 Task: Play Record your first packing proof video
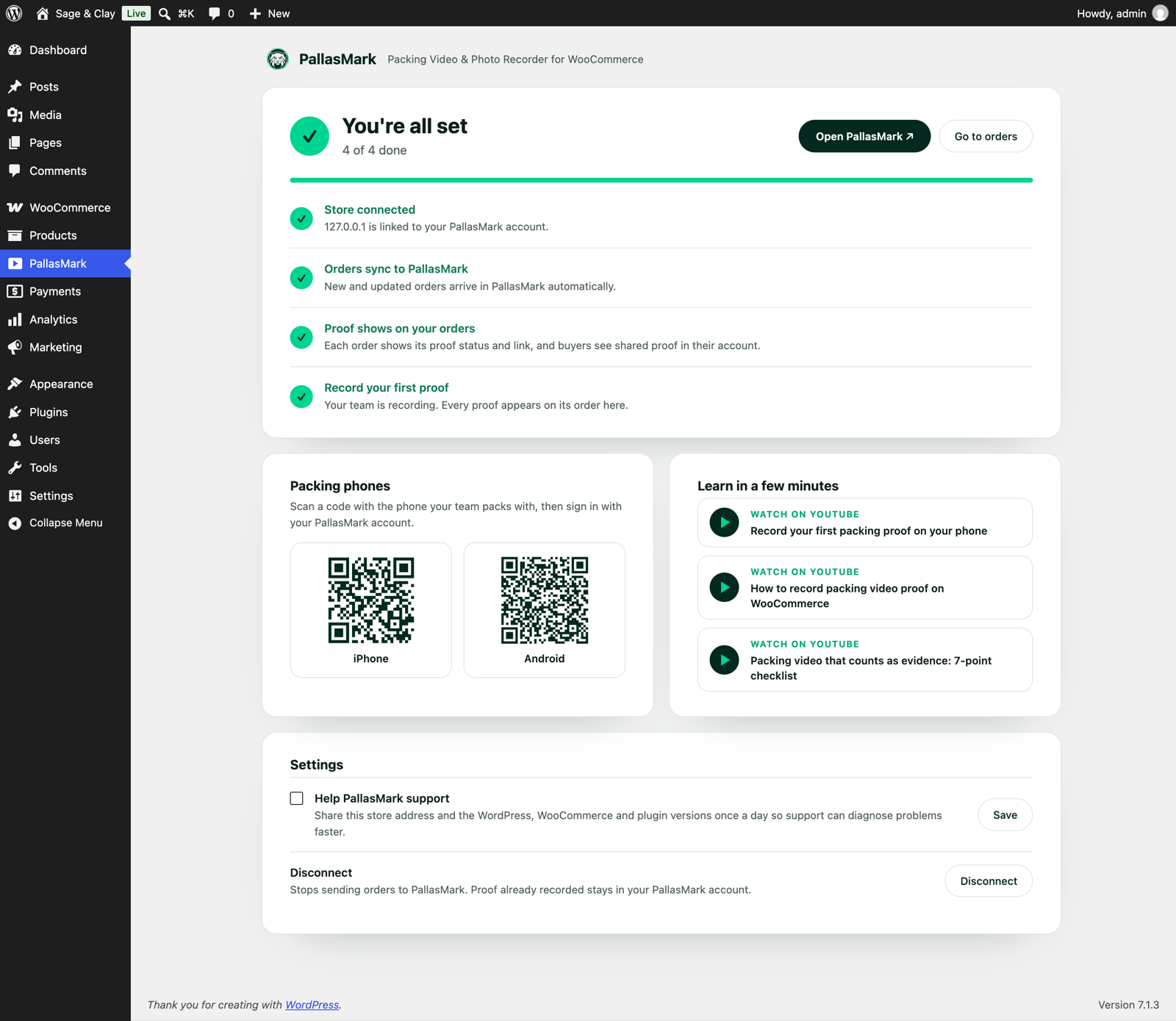[864, 523]
